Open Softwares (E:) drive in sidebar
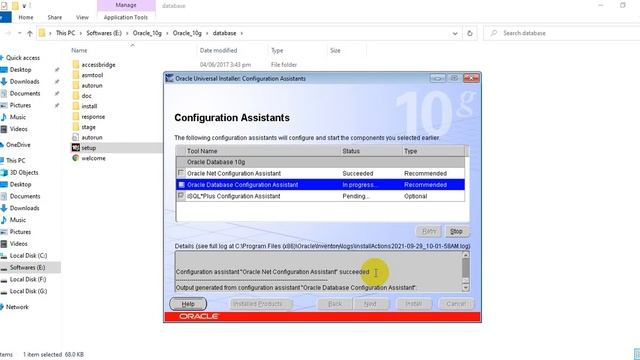The image size is (640, 360). tap(27, 267)
